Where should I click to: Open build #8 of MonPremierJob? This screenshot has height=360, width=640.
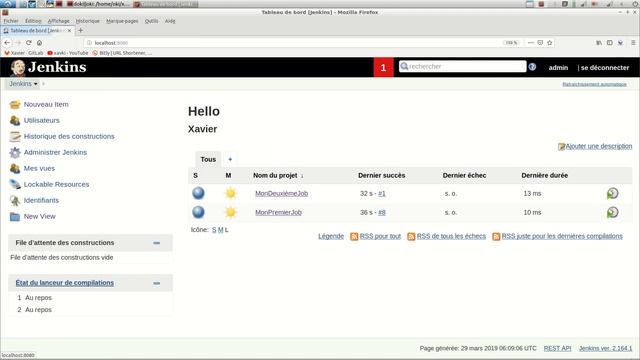click(382, 212)
